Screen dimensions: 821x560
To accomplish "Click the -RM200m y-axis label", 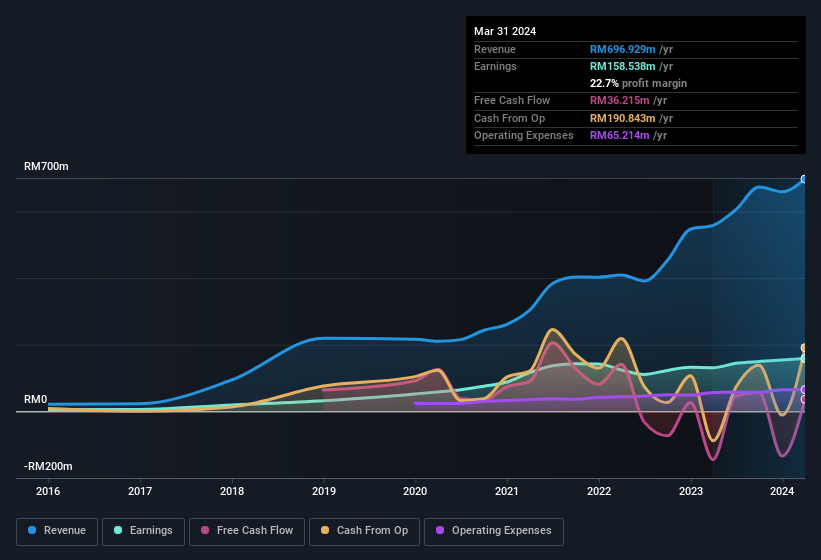I will pos(48,466).
